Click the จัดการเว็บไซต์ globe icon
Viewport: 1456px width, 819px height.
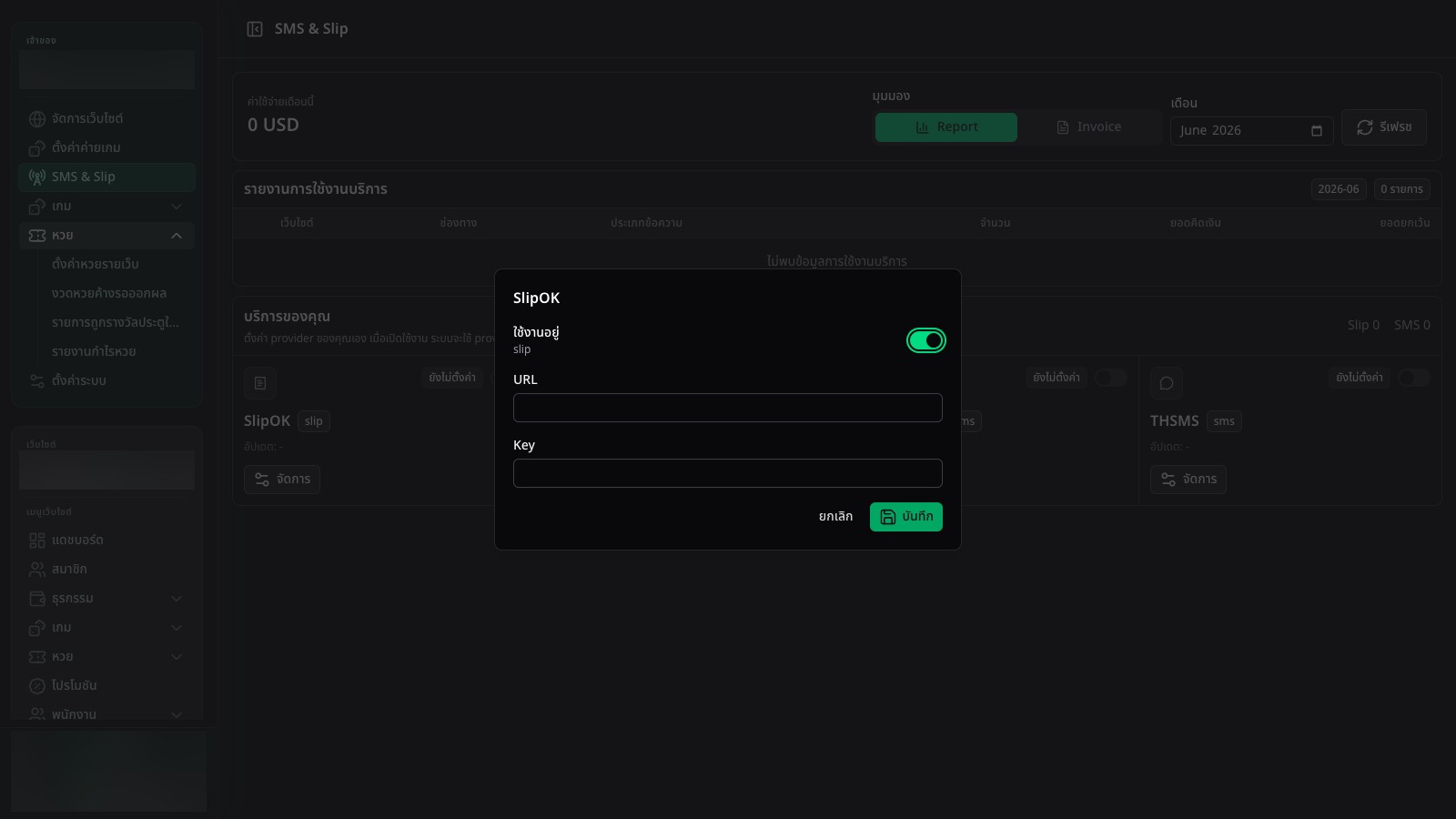[37, 119]
